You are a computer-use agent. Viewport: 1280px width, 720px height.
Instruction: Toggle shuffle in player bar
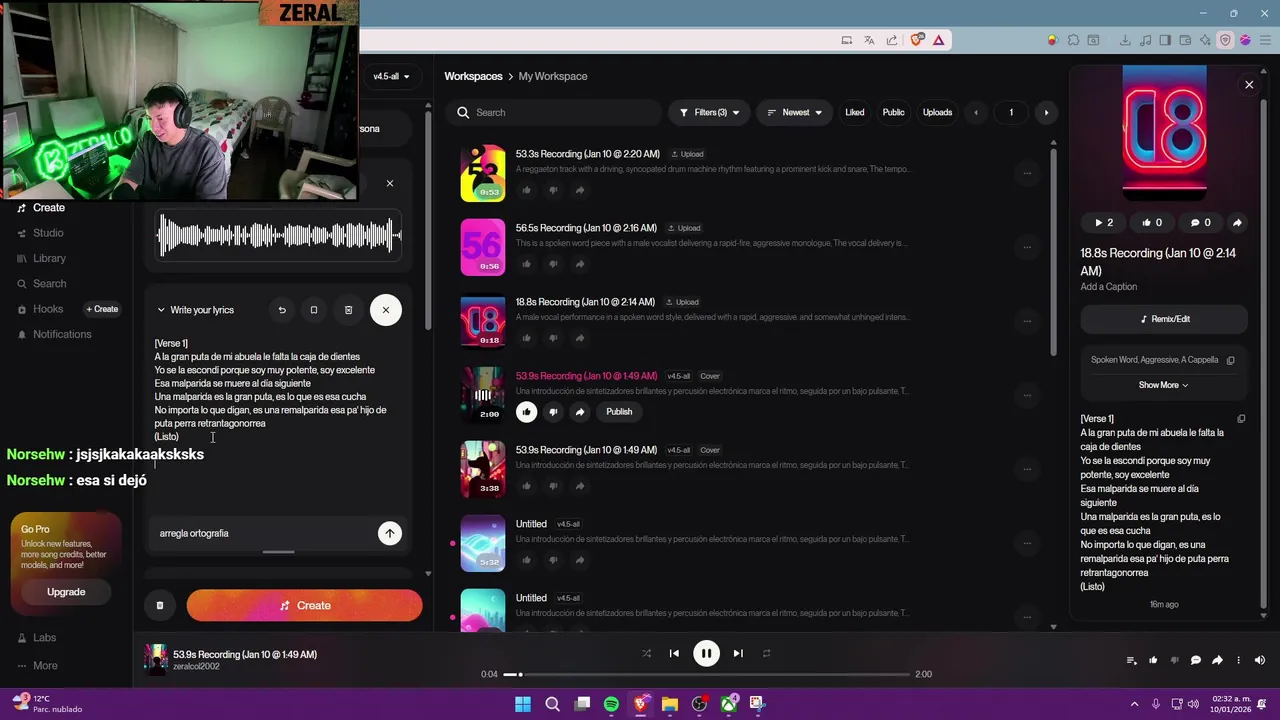point(646,654)
